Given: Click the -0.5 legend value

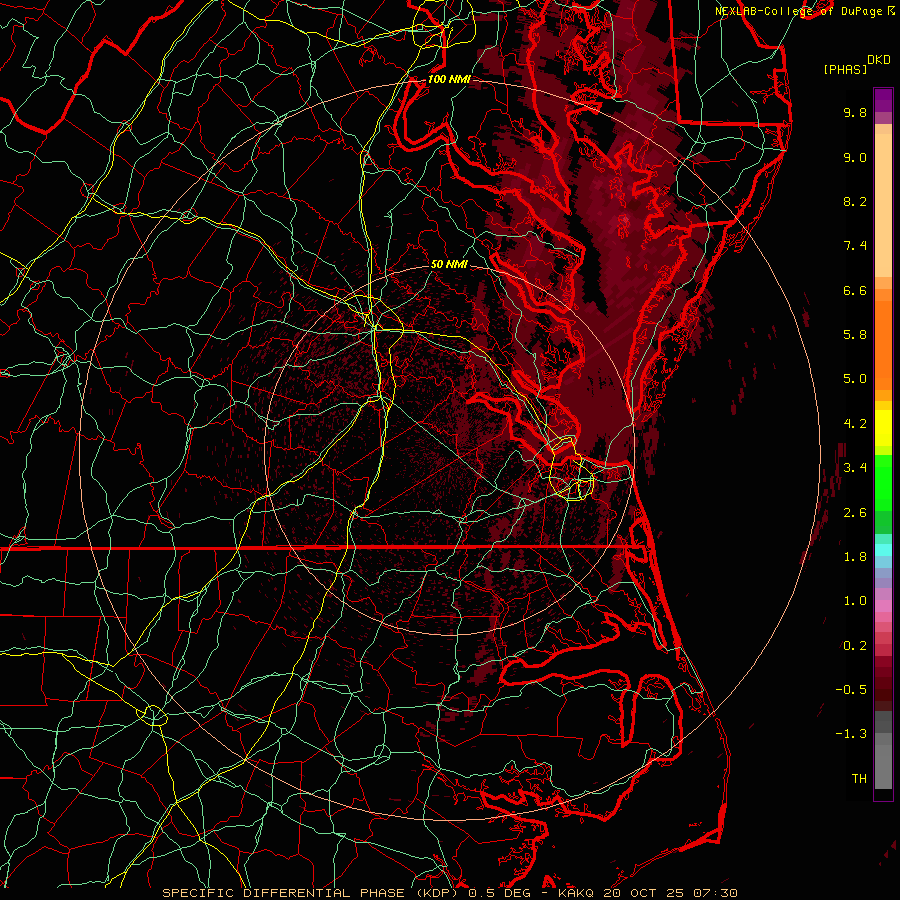Looking at the screenshot, I should (x=851, y=690).
